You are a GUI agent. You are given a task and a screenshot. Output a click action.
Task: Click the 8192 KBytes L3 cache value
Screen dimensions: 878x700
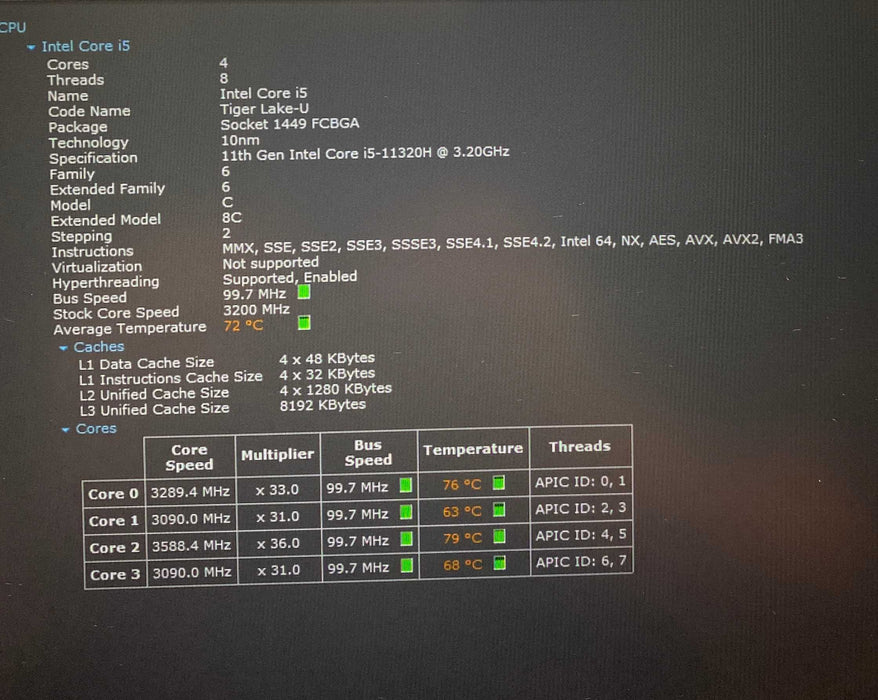323,405
